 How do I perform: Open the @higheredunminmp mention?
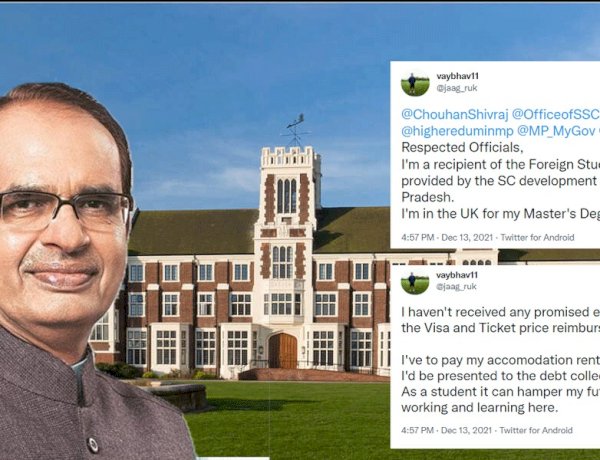pos(457,131)
